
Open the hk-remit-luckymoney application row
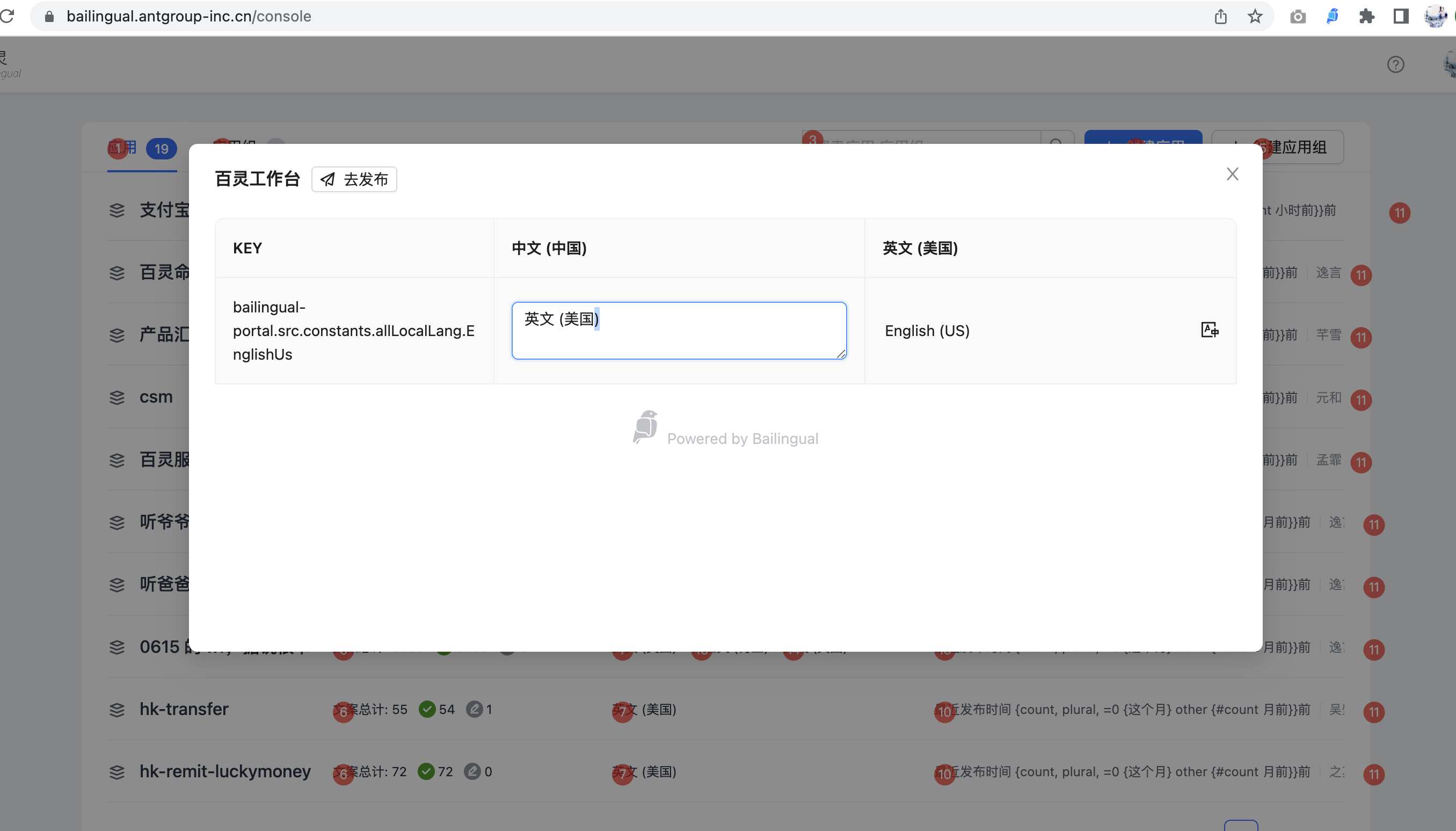[x=225, y=771]
